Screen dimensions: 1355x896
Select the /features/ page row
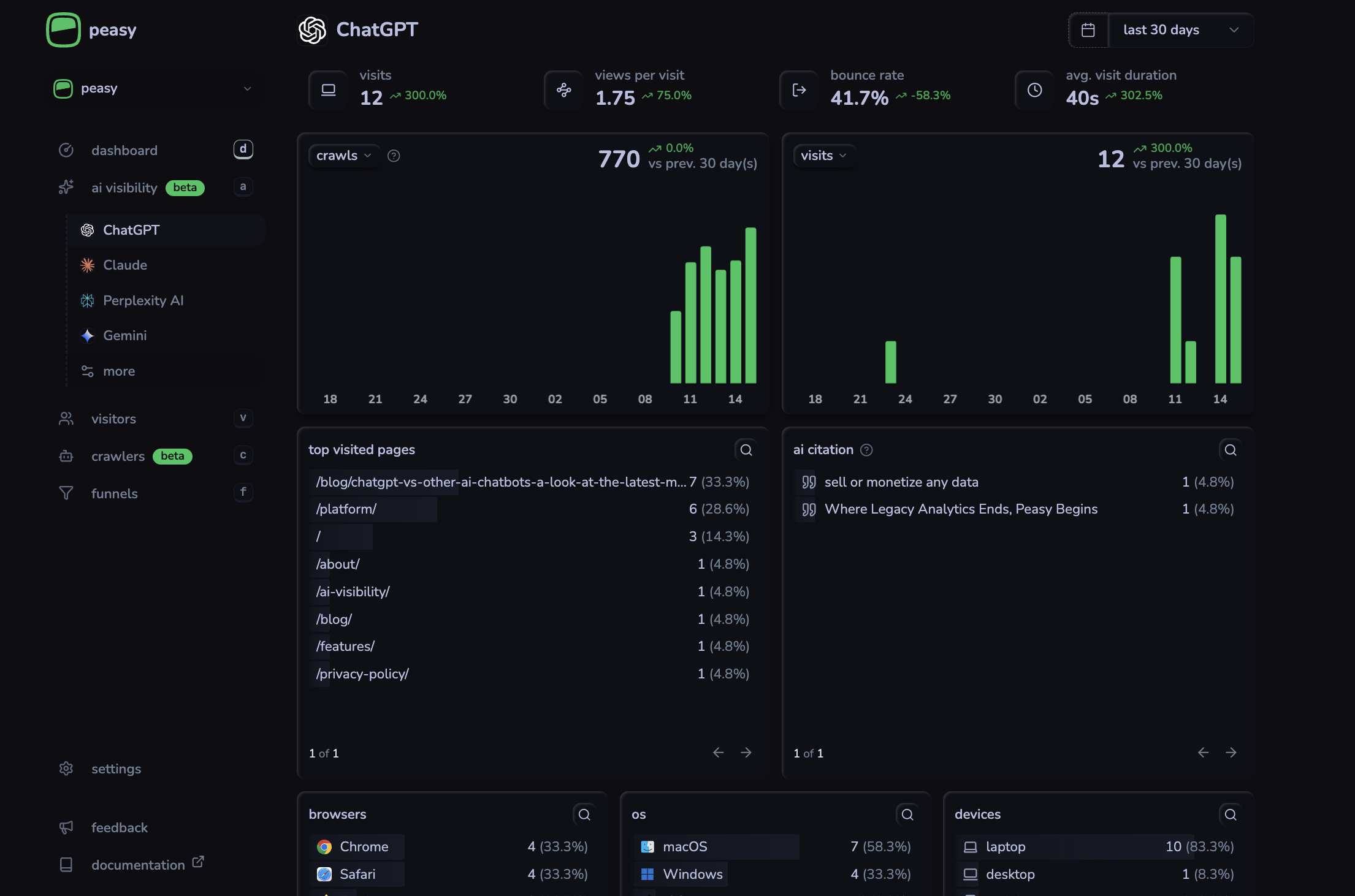pyautogui.click(x=532, y=647)
